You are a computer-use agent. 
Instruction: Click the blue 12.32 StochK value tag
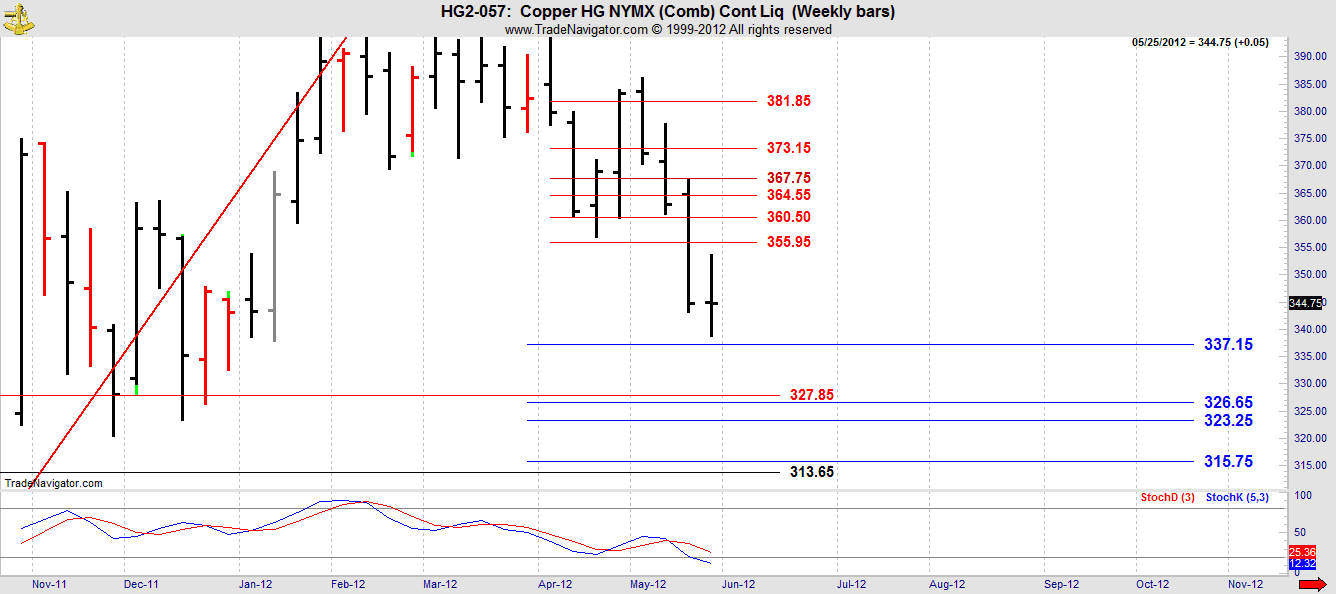tap(1302, 564)
